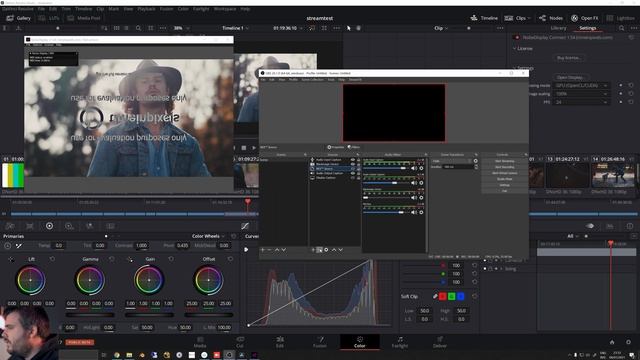Click the color bars clip thumbnail
640x360 pixels.
coord(13,176)
